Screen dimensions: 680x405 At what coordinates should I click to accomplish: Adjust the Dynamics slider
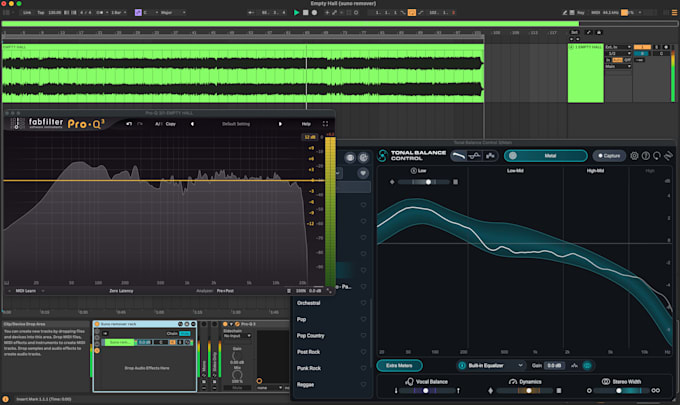click(525, 391)
